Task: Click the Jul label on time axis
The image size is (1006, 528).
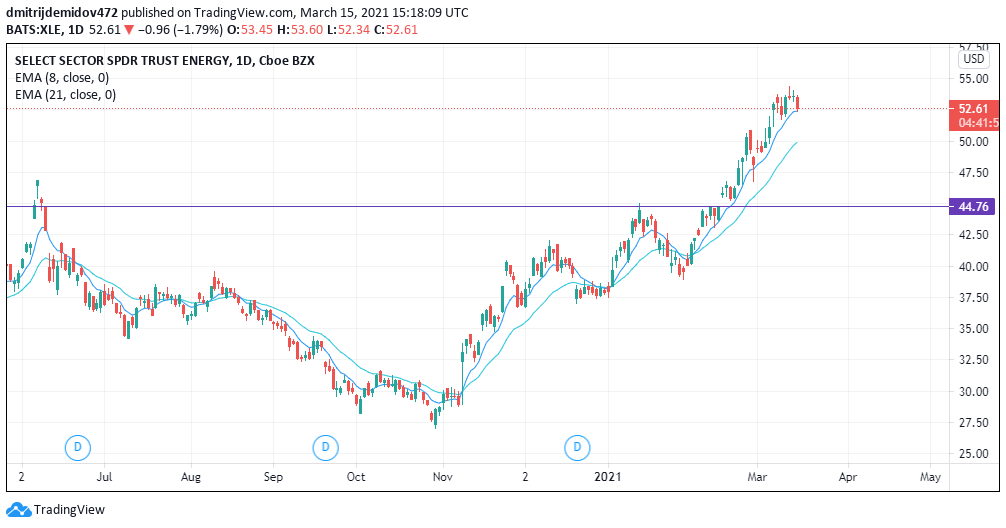Action: point(104,477)
